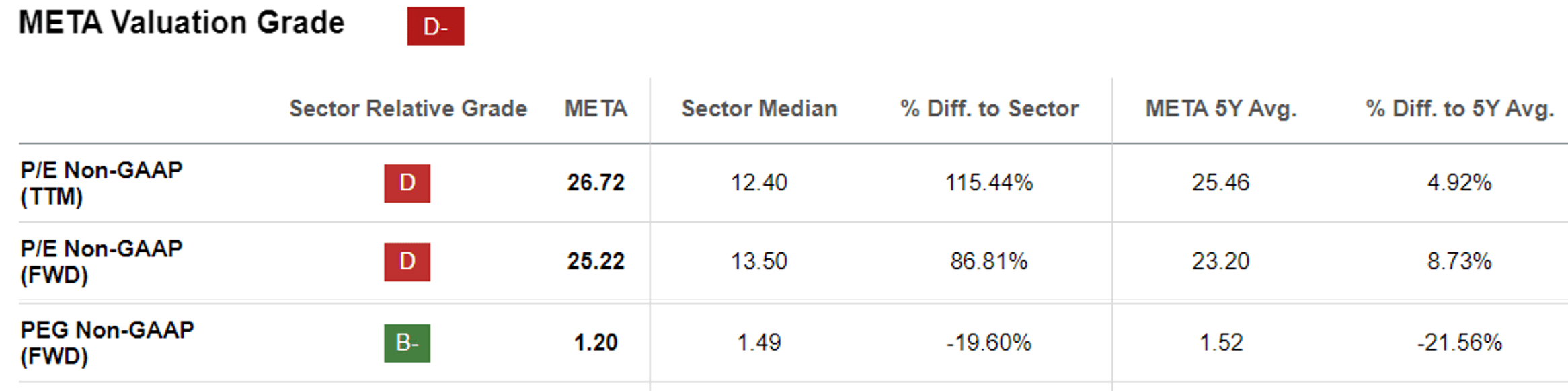Click the green B- grade badge for PEG
The image size is (1568, 391).
pyautogui.click(x=407, y=343)
